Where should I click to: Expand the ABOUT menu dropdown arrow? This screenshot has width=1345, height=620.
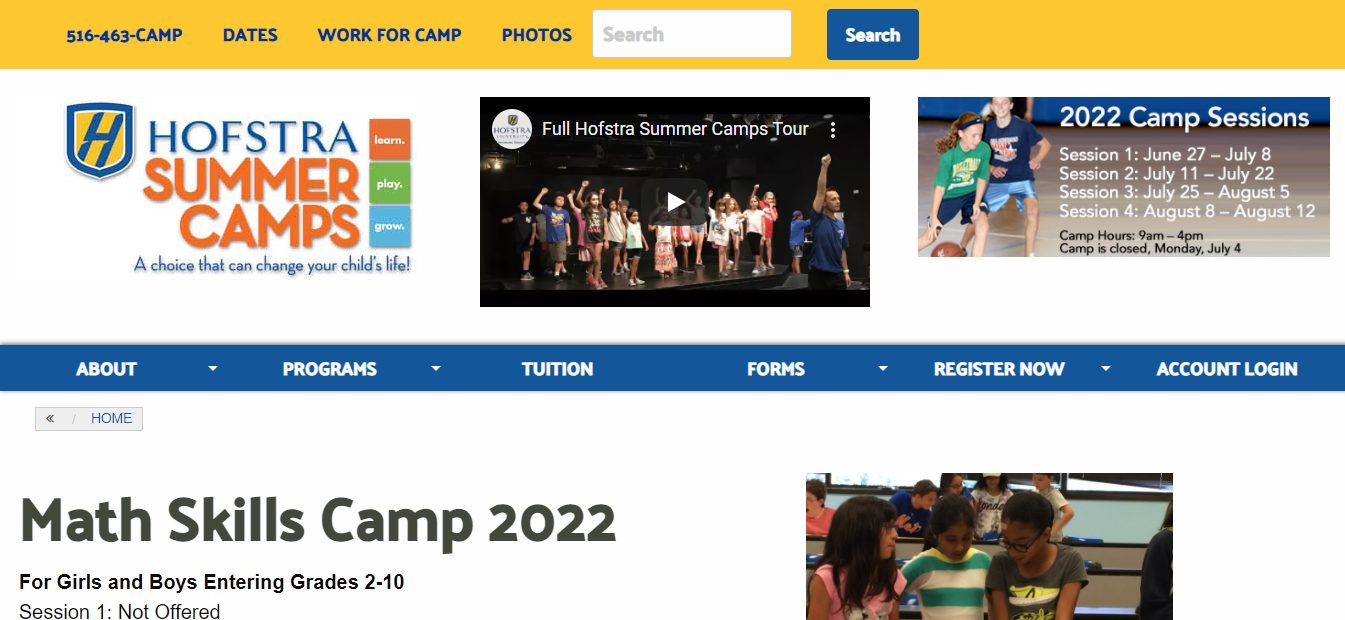coord(212,368)
